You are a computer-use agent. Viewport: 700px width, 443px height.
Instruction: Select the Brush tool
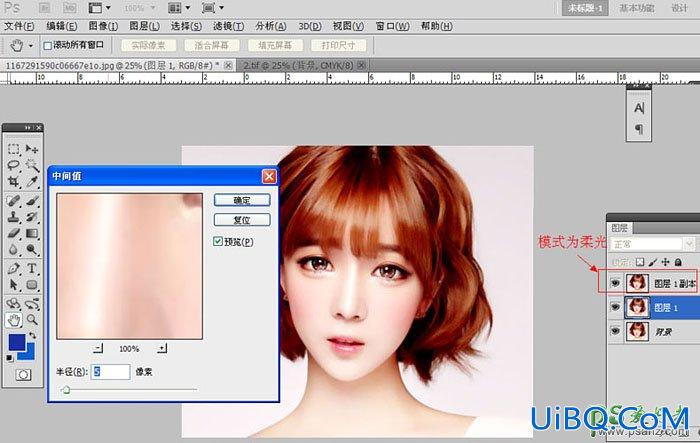coord(32,201)
